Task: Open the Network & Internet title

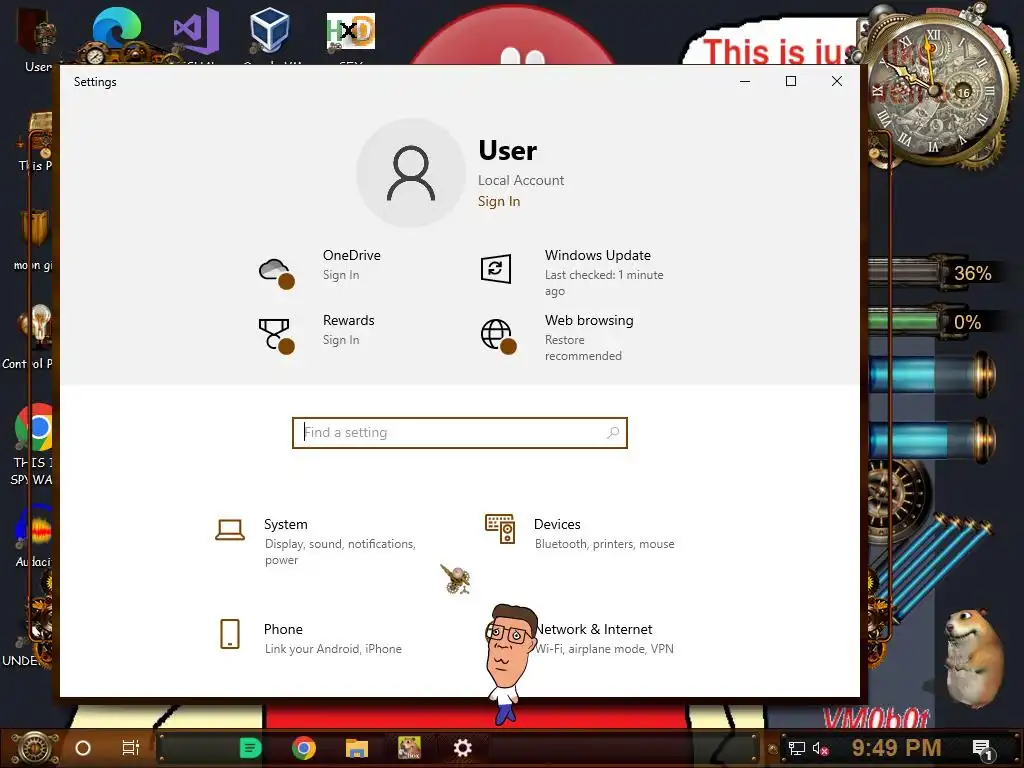Action: [x=594, y=629]
